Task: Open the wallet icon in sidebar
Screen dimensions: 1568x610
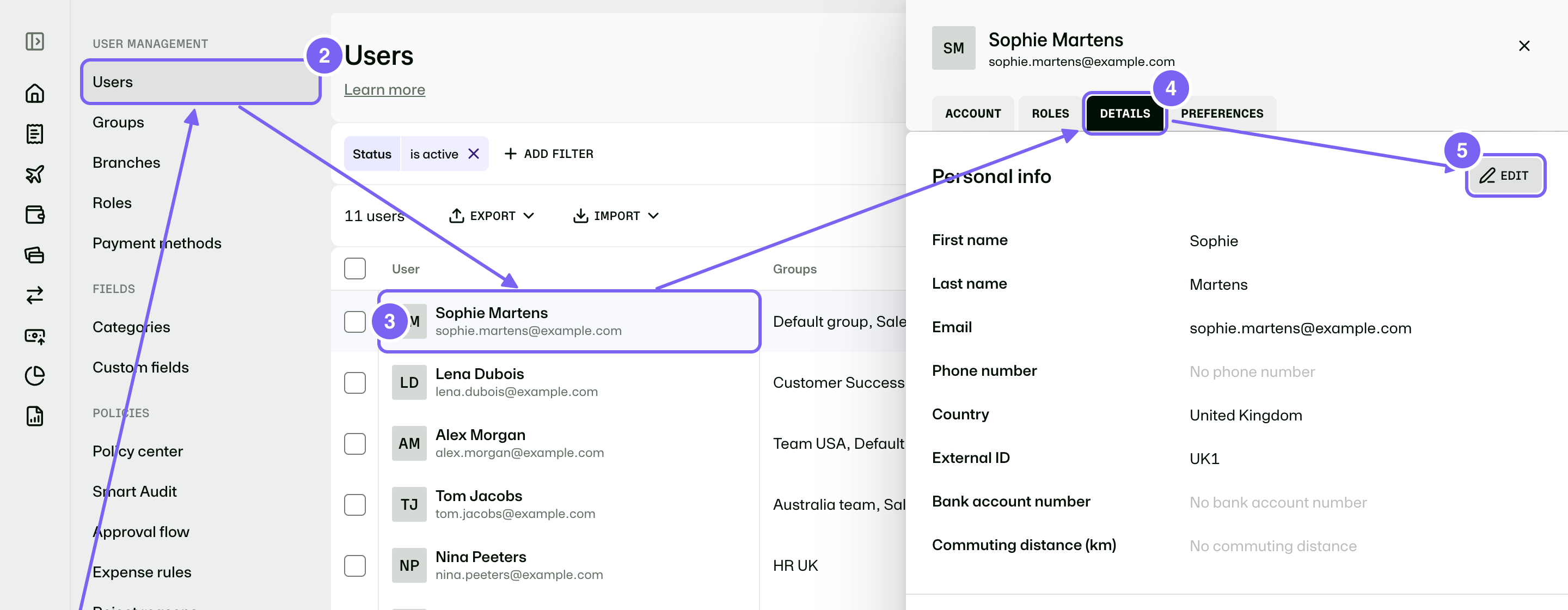Action: point(35,214)
